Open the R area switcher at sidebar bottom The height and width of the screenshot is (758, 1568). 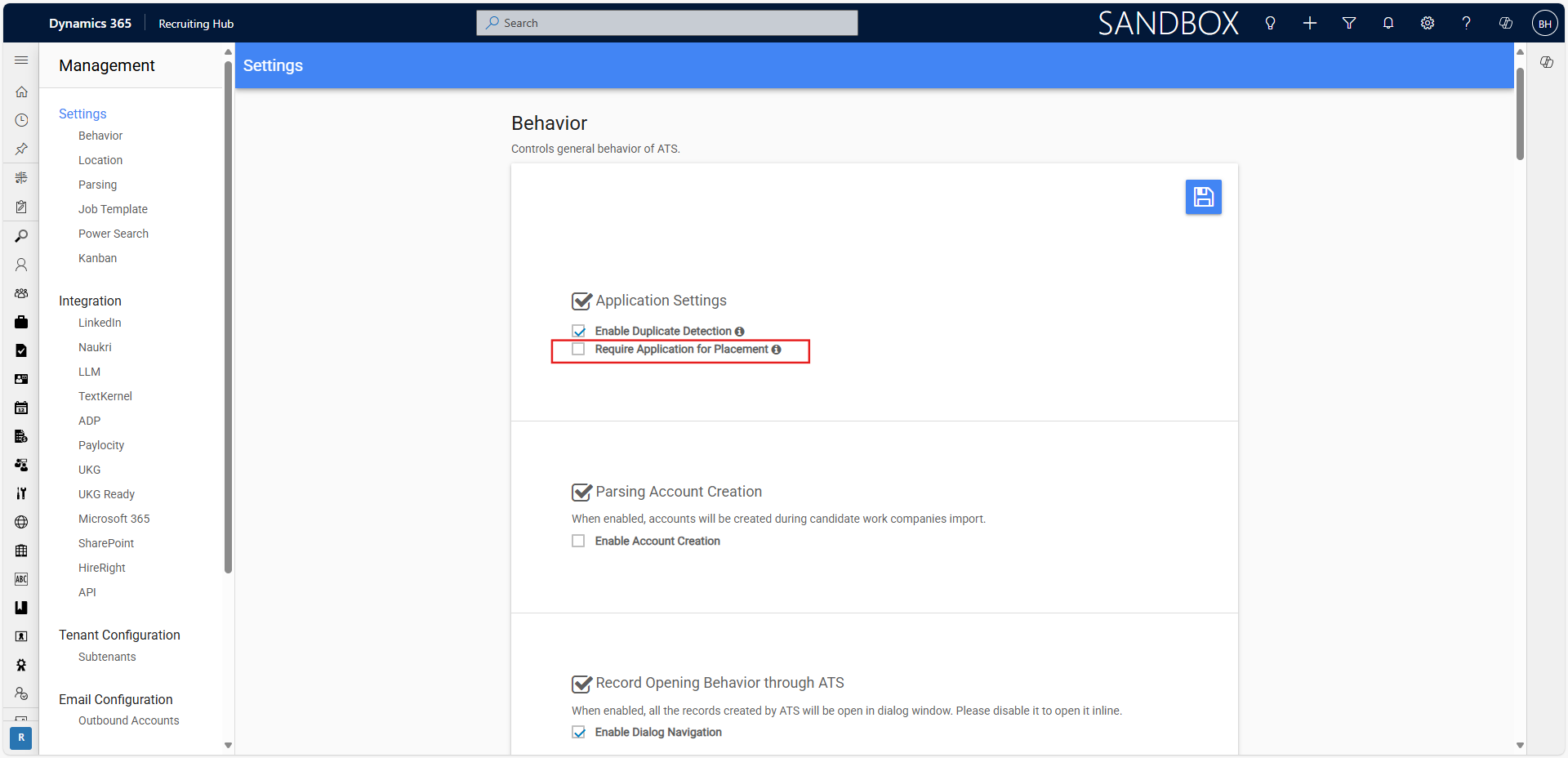point(21,738)
